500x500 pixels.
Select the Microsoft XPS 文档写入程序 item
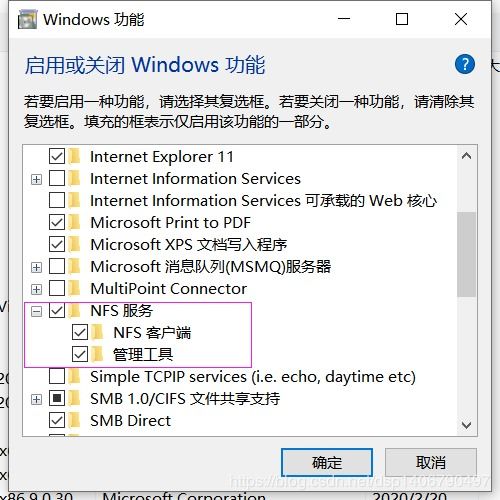(x=189, y=244)
